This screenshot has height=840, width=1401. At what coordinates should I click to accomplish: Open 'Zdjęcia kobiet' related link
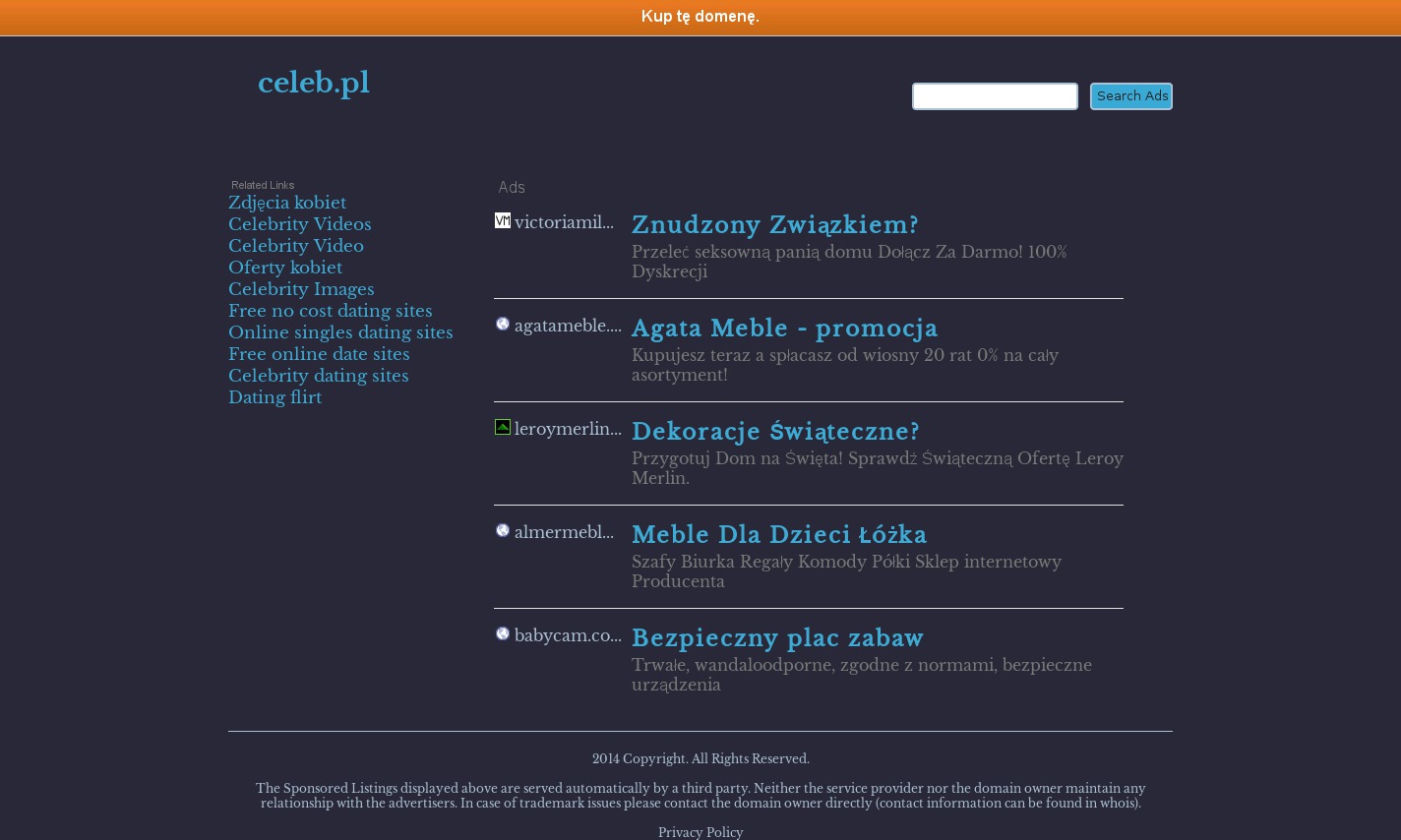[286, 203]
